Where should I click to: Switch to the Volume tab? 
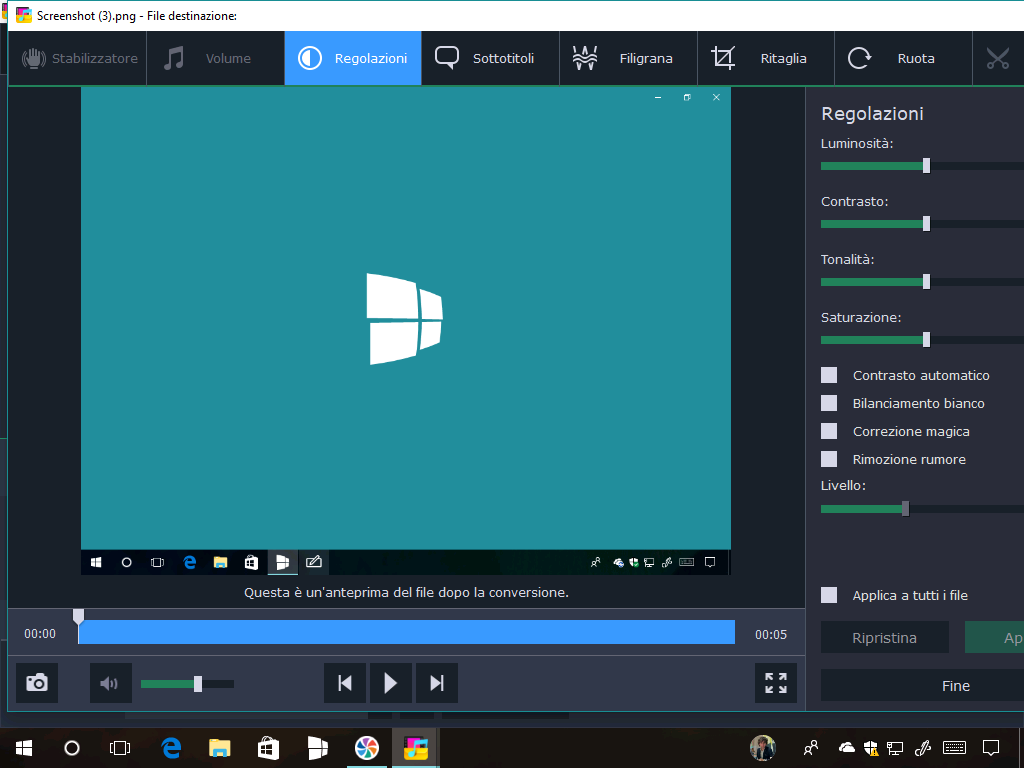point(216,58)
